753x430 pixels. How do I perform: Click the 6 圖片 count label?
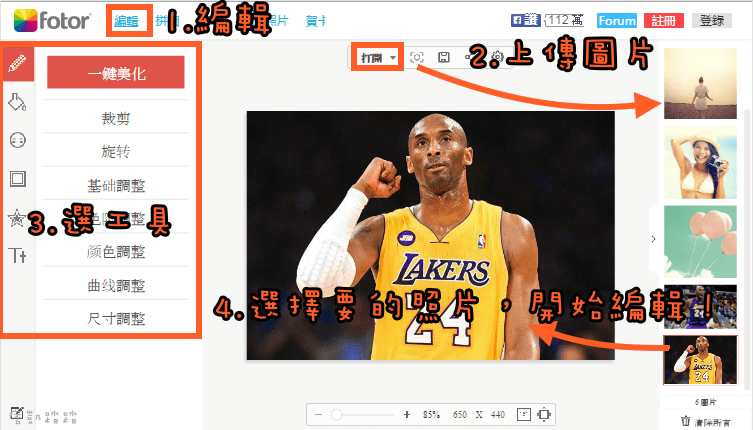click(705, 402)
